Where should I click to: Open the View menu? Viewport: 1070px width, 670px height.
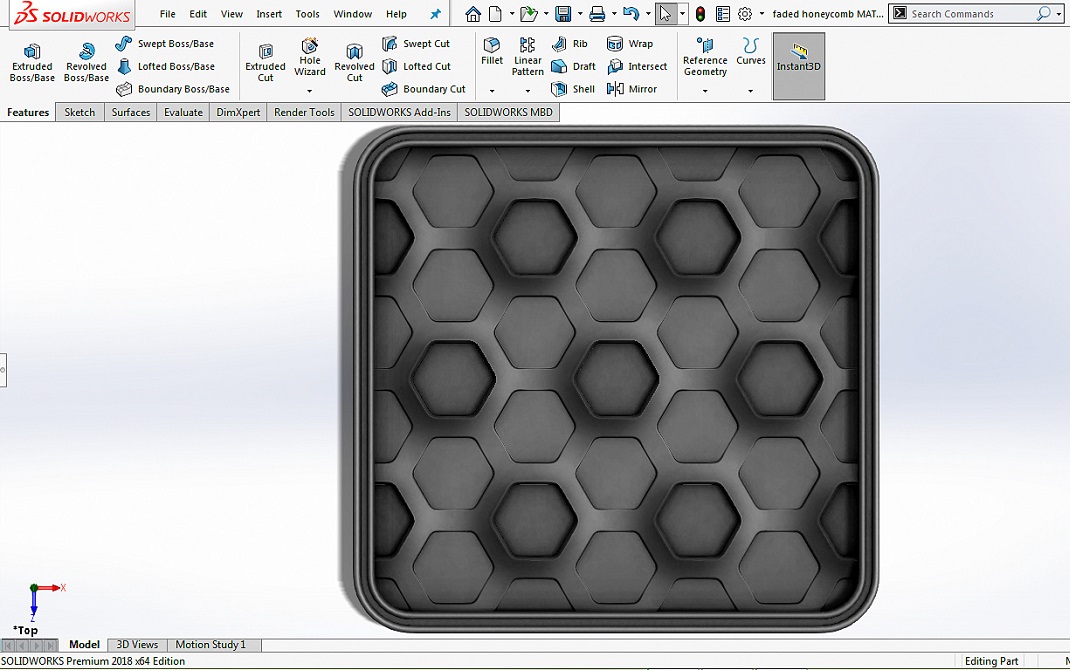[232, 14]
